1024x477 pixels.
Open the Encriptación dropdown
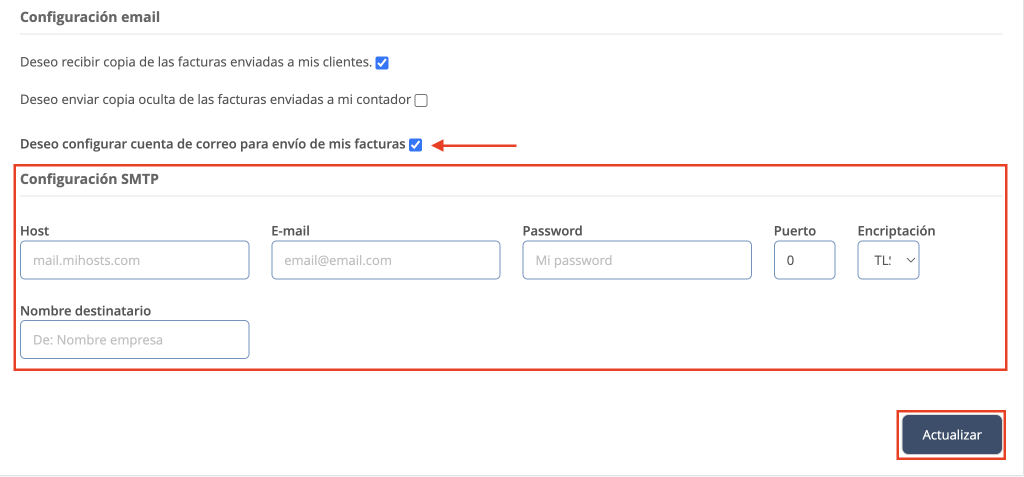coord(888,260)
